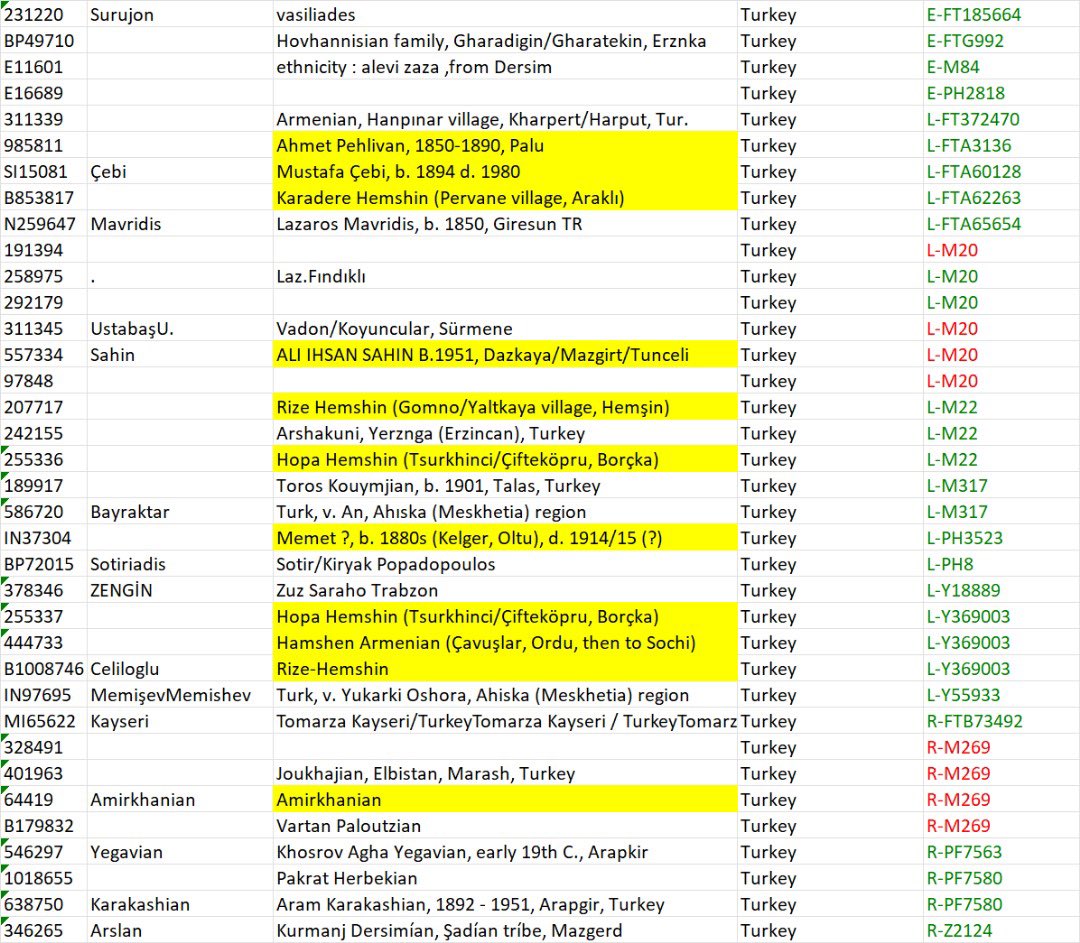1080x943 pixels.
Task: Click haplogroup cell E-FT185664
Action: (1001, 14)
